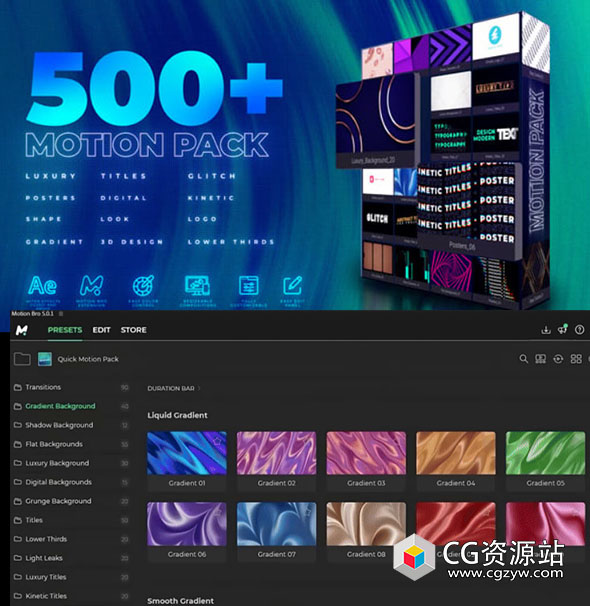Viewport: 590px width, 606px height.
Task: Pick the Gradient 06 purple preset
Action: [x=187, y=524]
